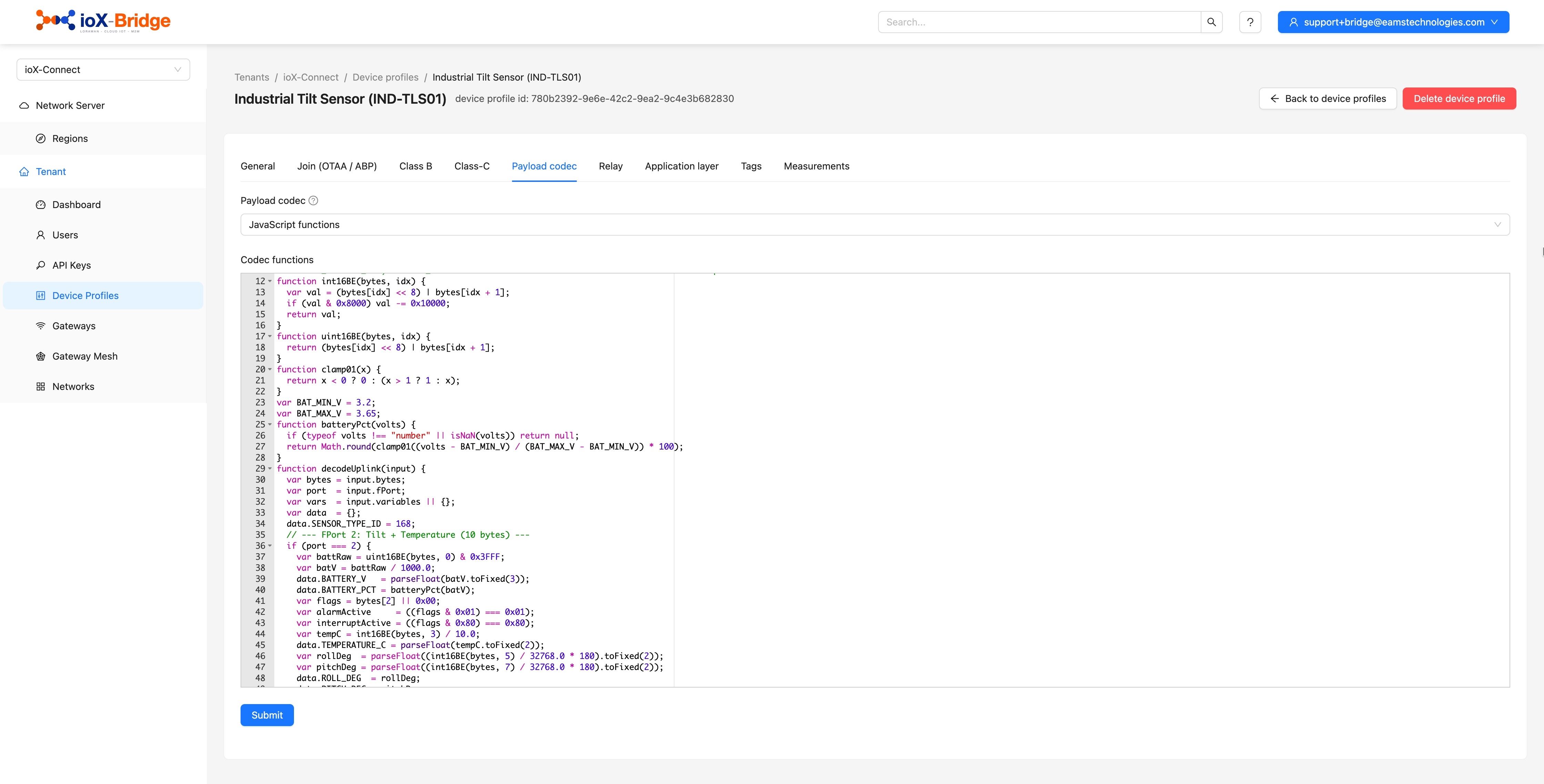Open the ioX-Connect tenant selector dropdown
Image resolution: width=1544 pixels, height=784 pixels.
103,70
